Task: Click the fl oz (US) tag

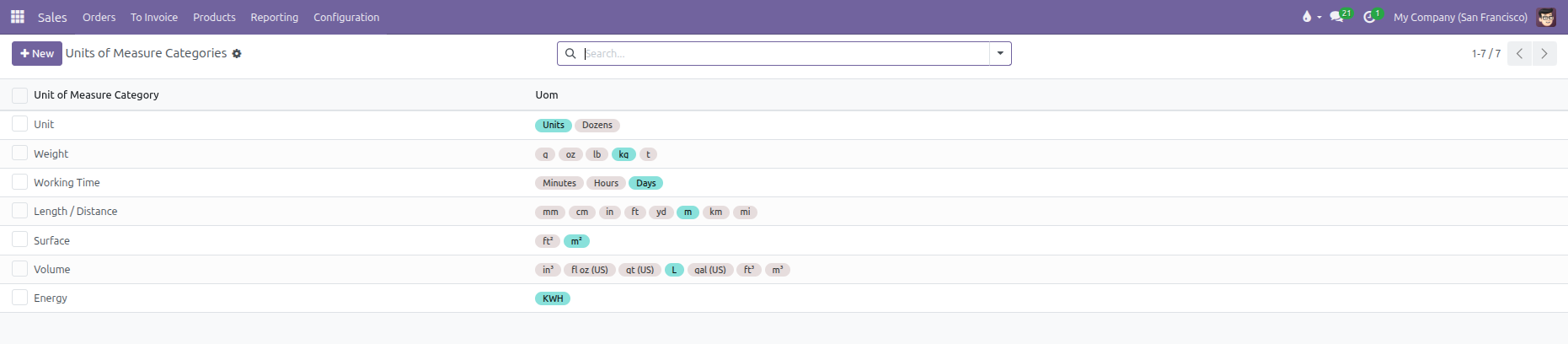Action: (x=590, y=270)
